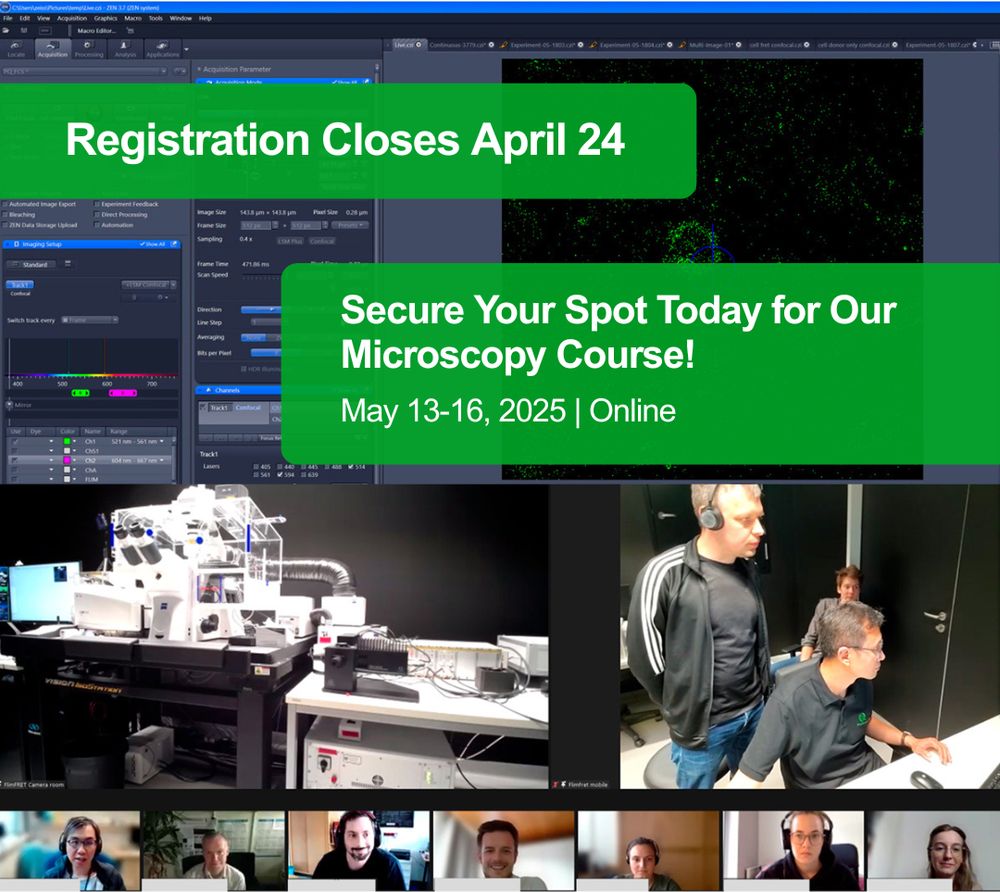
Task: Click the Macro Editor button
Action: (x=96, y=31)
